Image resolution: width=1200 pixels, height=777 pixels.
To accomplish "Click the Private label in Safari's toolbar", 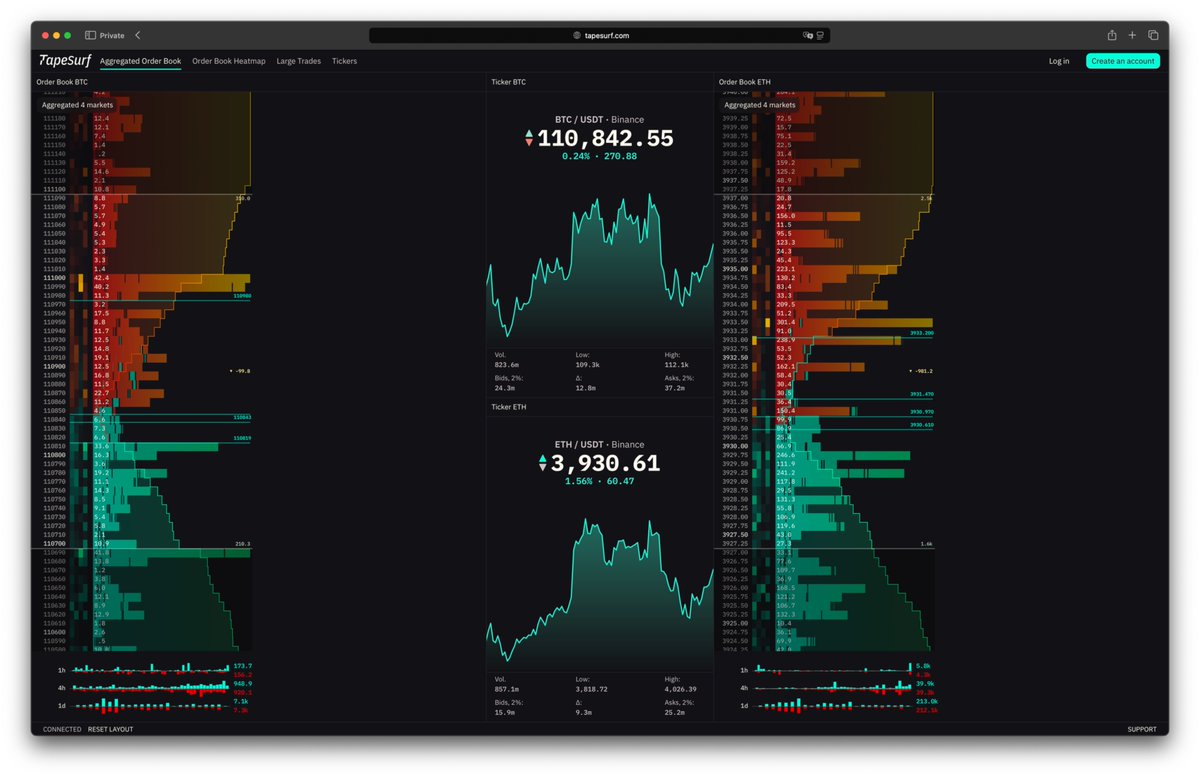I will (112, 35).
